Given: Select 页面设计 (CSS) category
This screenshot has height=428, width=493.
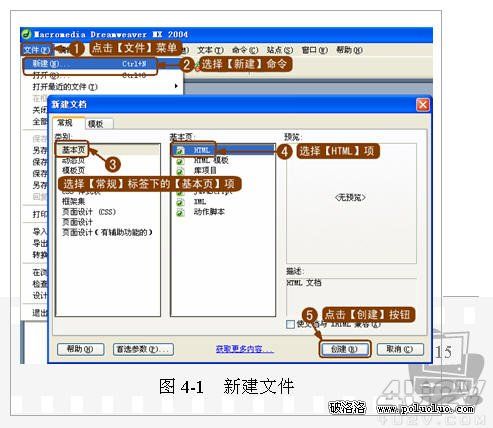Looking at the screenshot, I should coord(89,212).
